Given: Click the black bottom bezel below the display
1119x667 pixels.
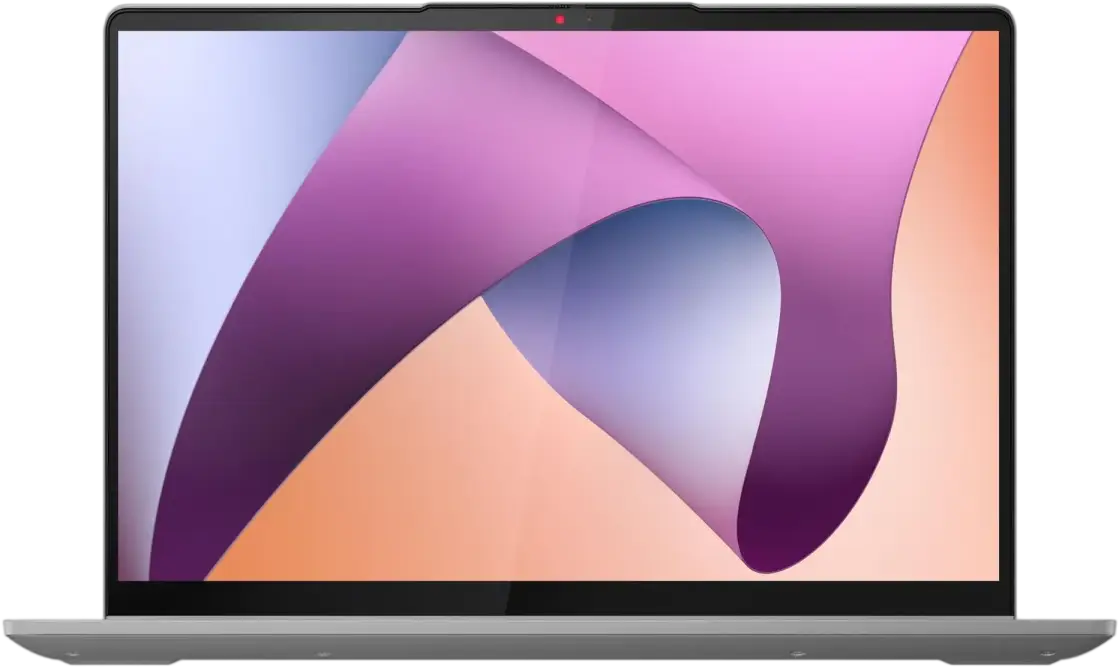Looking at the screenshot, I should 560,597.
